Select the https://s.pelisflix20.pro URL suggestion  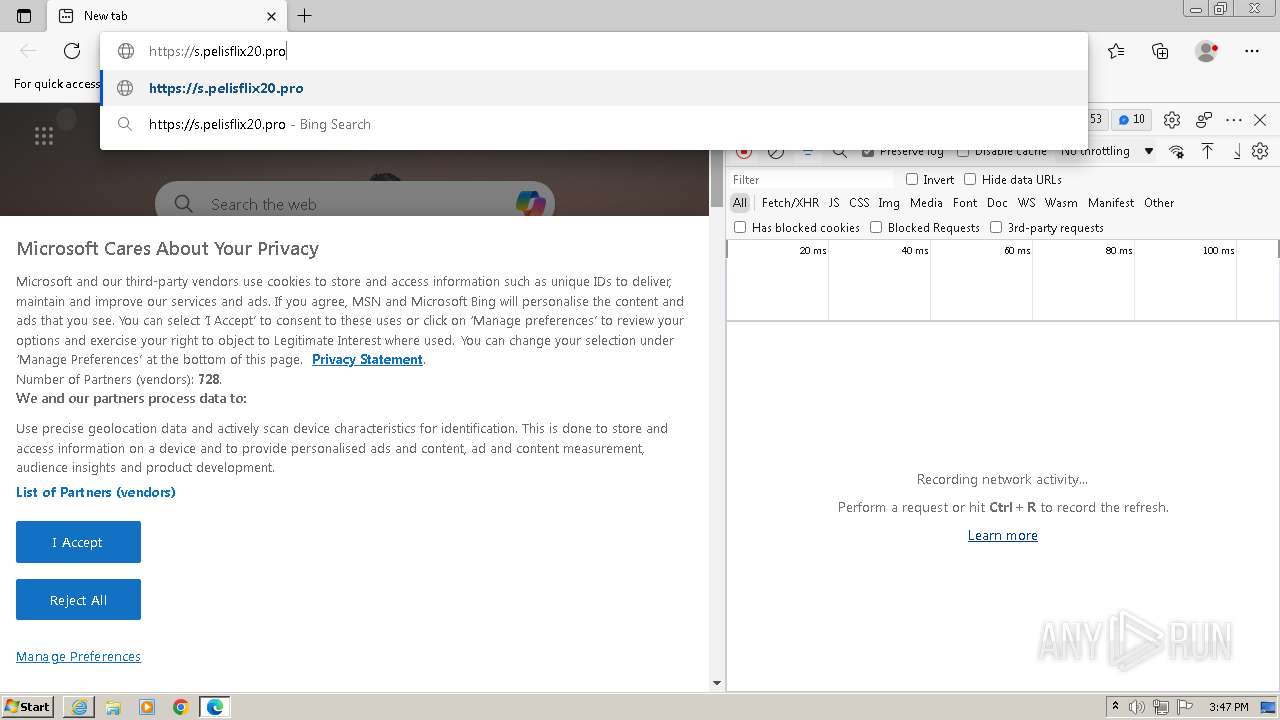594,88
